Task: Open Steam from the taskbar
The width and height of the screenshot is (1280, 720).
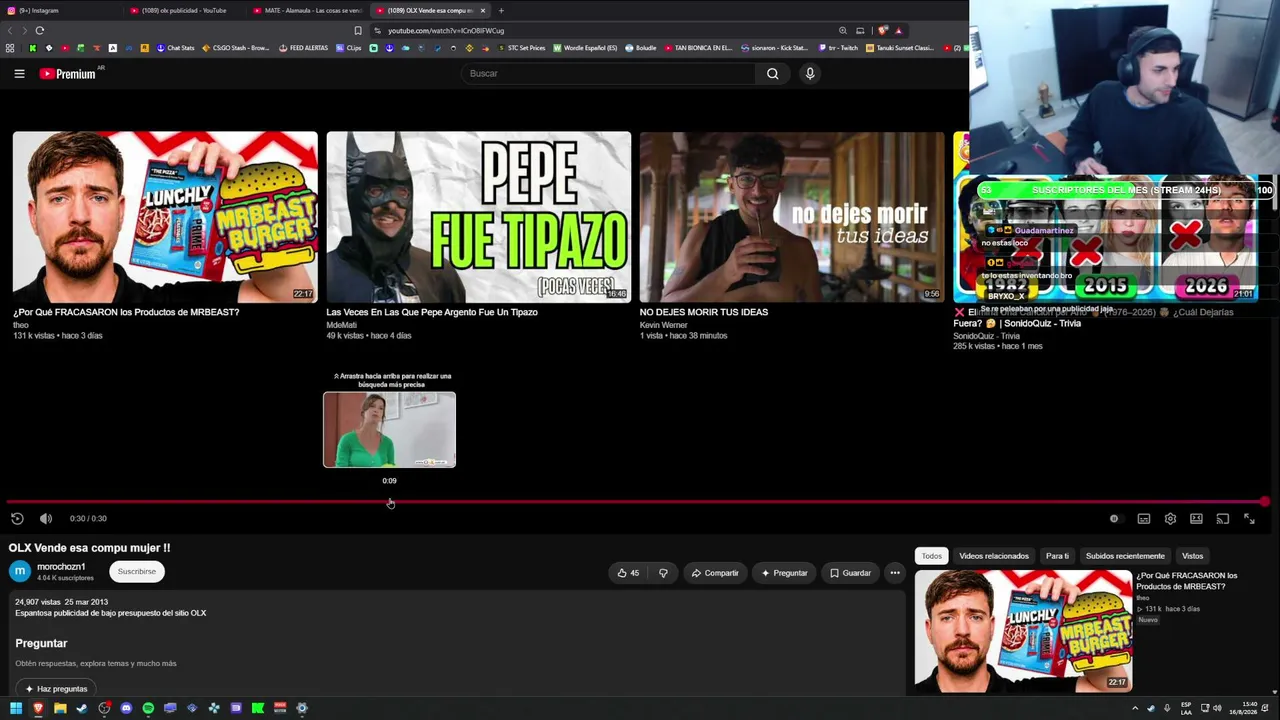Action: click(x=82, y=708)
